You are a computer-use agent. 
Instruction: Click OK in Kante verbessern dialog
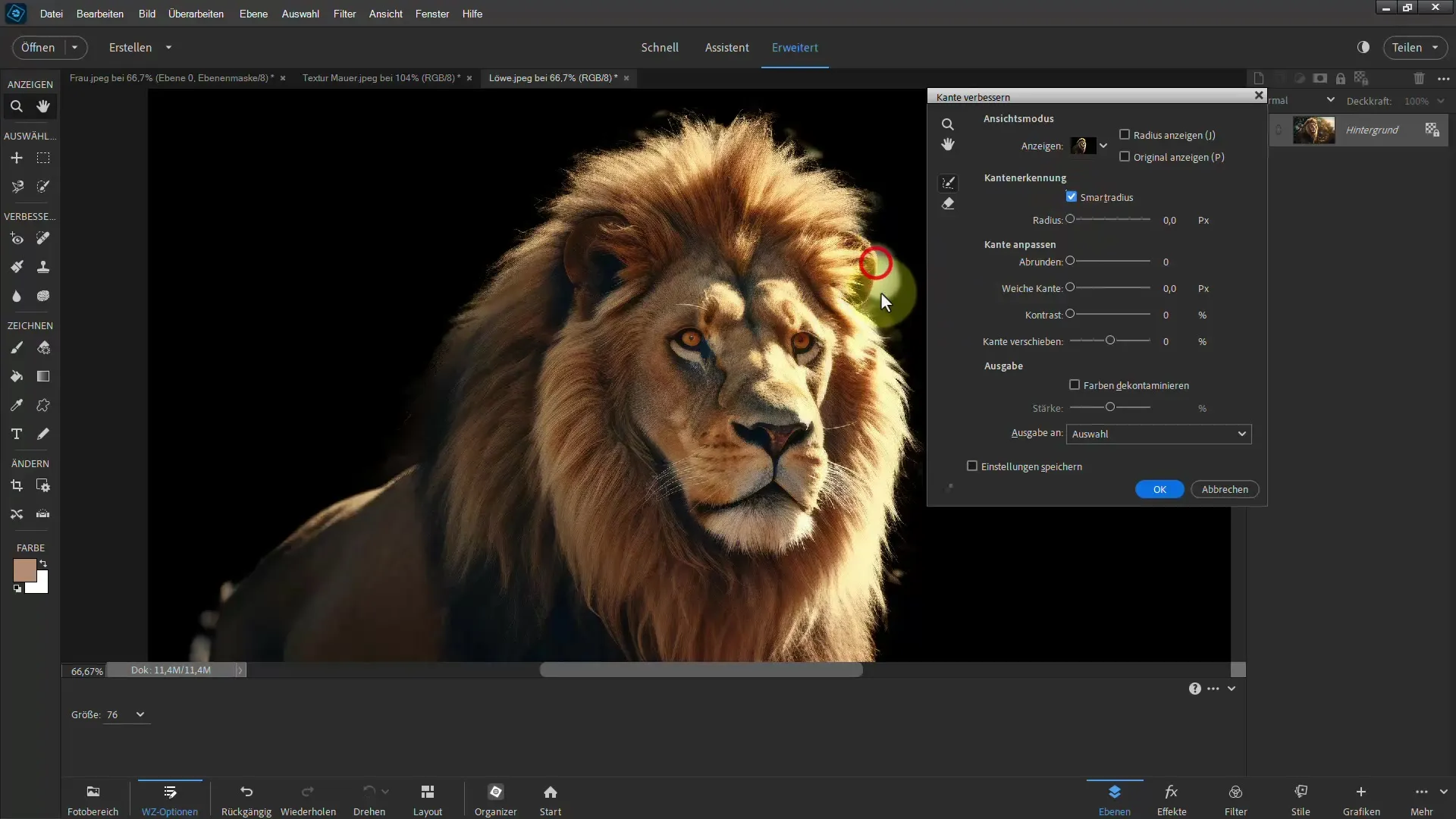pos(1159,489)
